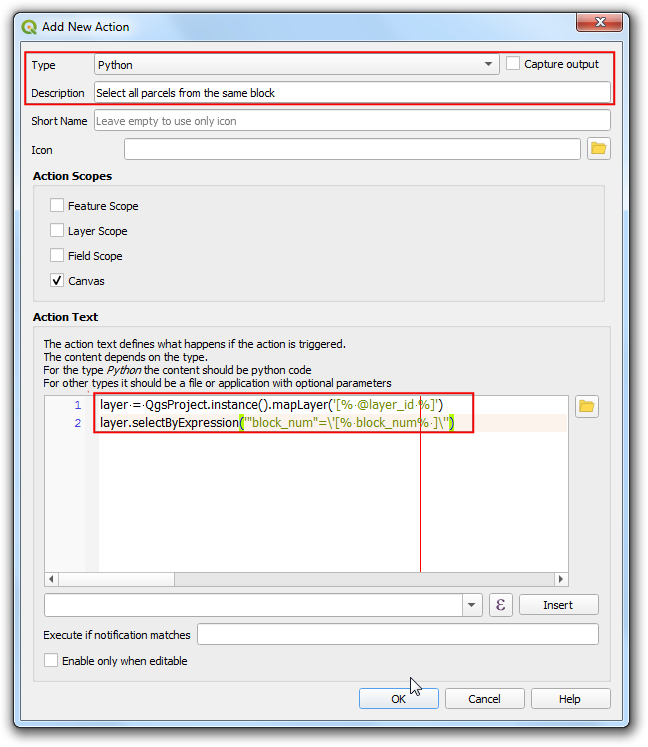The image size is (648, 747).
Task: Uncheck the Canvas scope checkbox
Action: tap(57, 281)
